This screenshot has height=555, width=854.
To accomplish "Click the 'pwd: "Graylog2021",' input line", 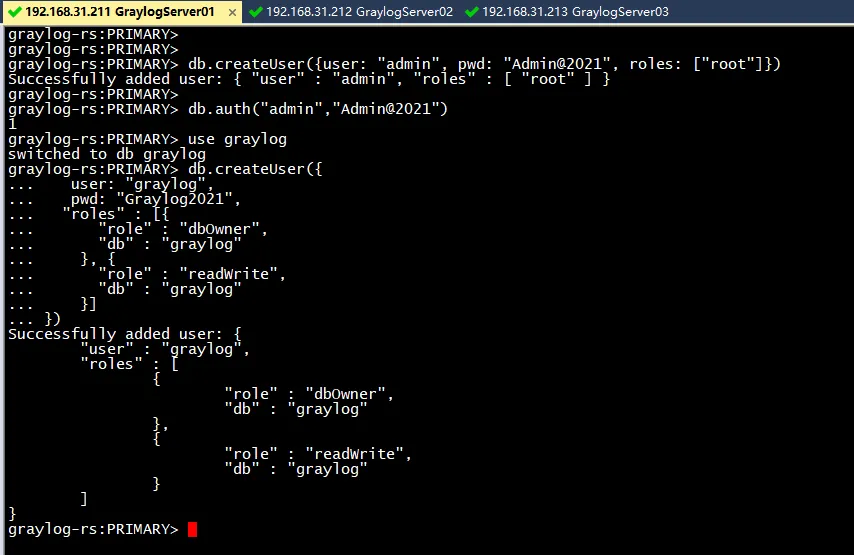I will 156,199.
